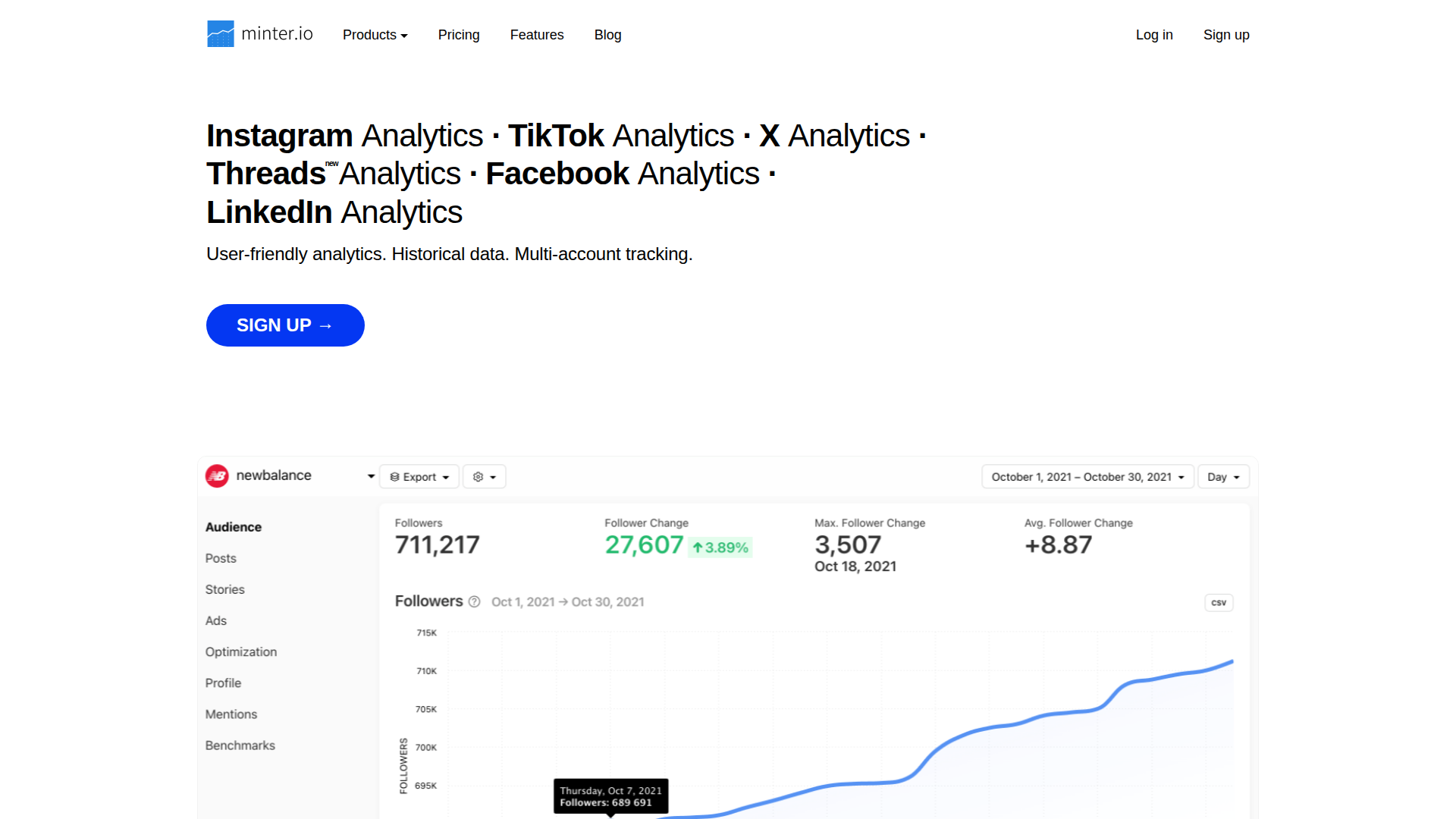Click the Followers help question-mark icon
This screenshot has width=1456, height=819.
tap(474, 601)
